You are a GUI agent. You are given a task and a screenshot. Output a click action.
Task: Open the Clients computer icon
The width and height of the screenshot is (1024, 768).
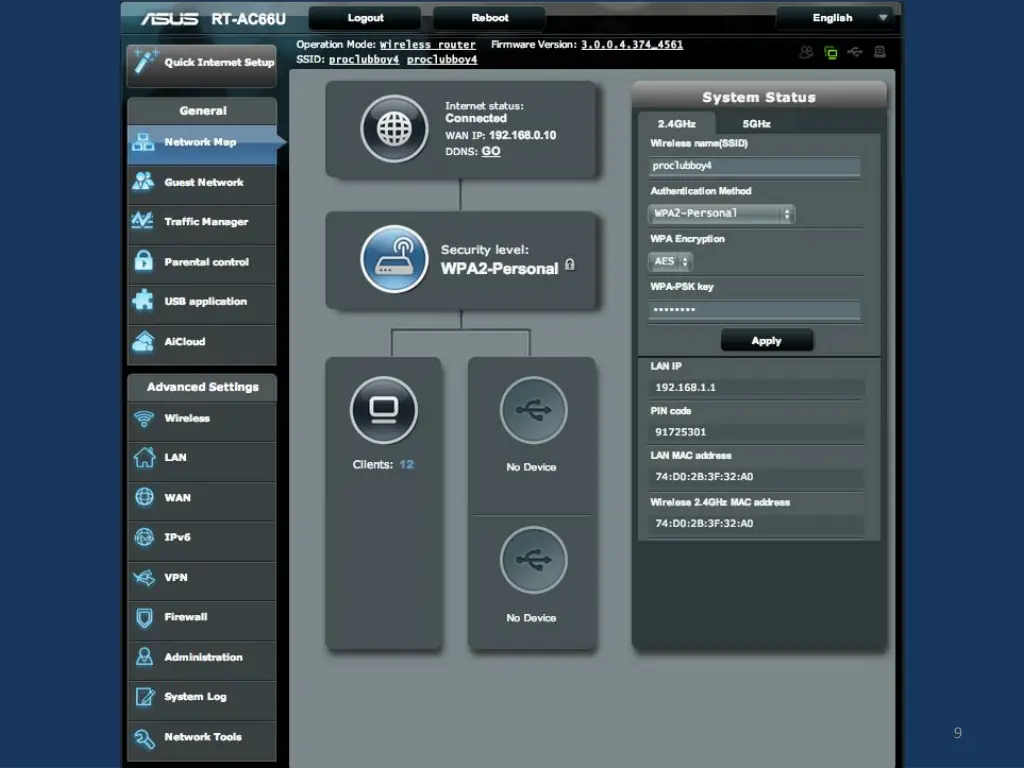tap(383, 410)
